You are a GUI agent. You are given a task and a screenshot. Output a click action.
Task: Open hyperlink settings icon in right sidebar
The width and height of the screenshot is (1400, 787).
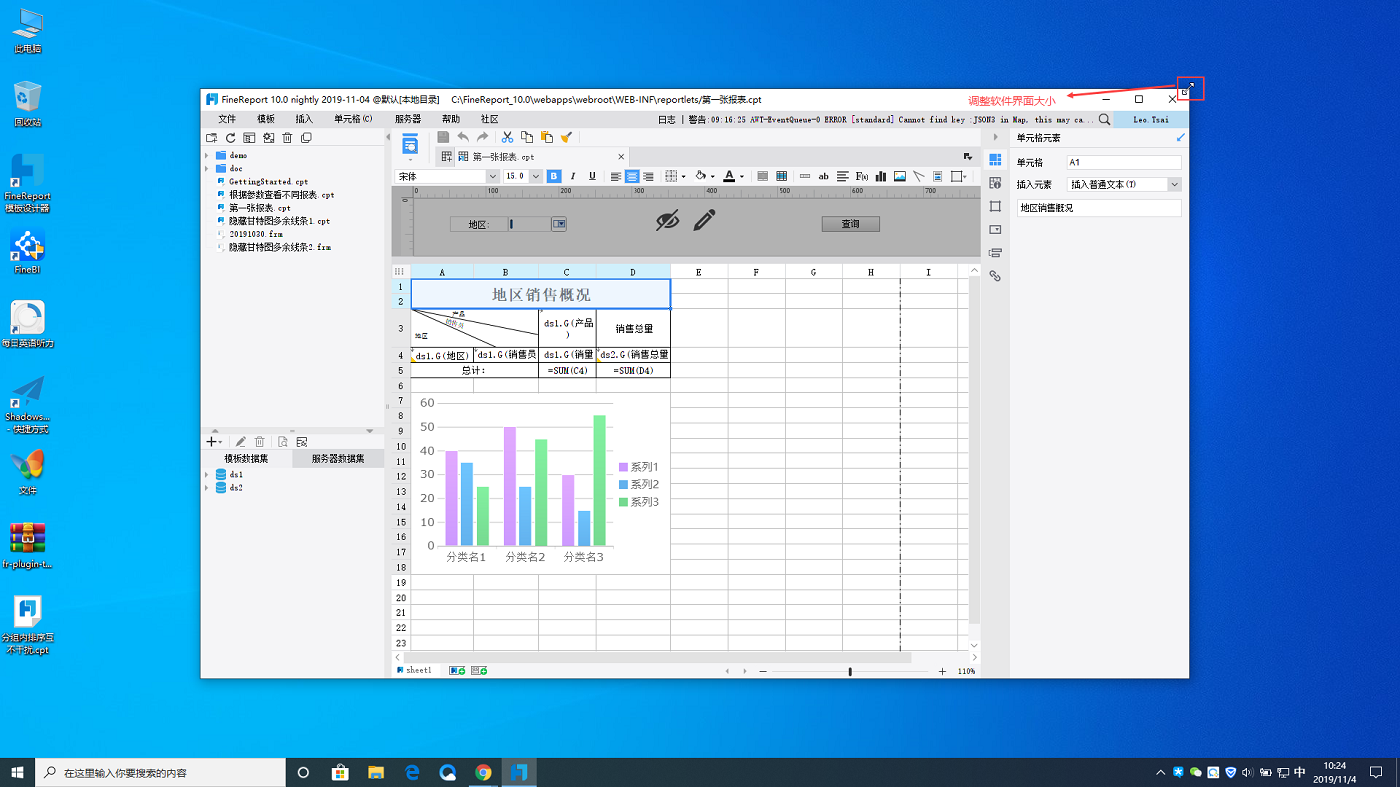(995, 276)
